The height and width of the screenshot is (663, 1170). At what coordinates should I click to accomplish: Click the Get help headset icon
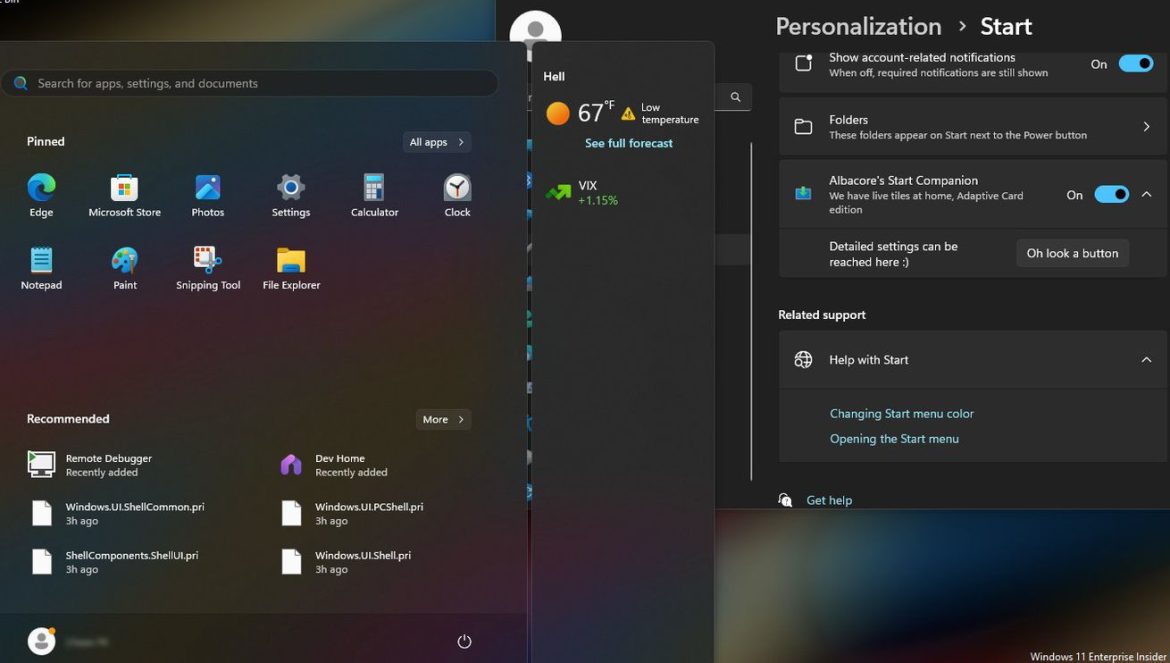click(785, 500)
